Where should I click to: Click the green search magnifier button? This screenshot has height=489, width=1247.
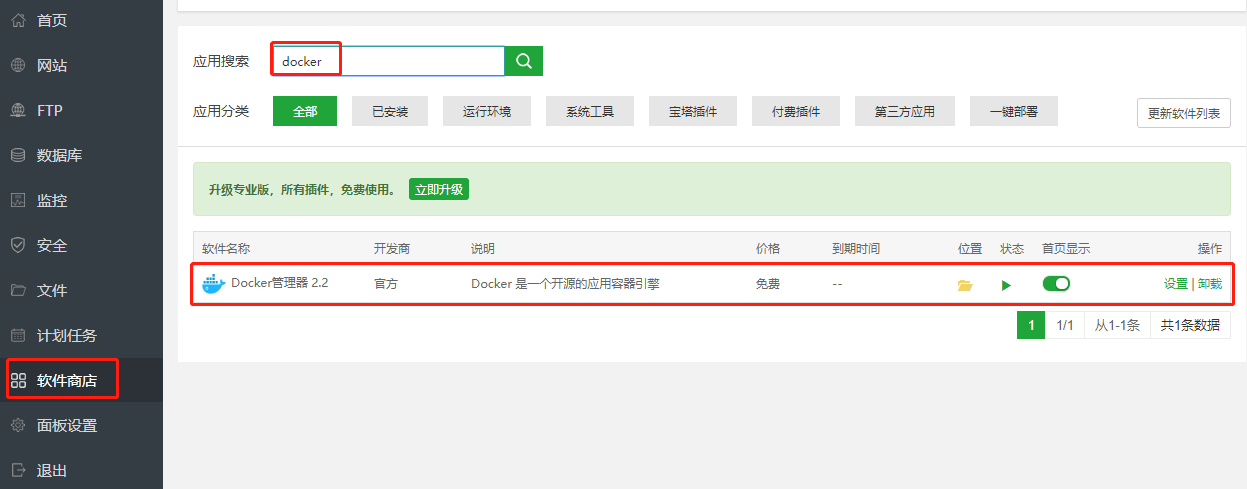point(523,61)
